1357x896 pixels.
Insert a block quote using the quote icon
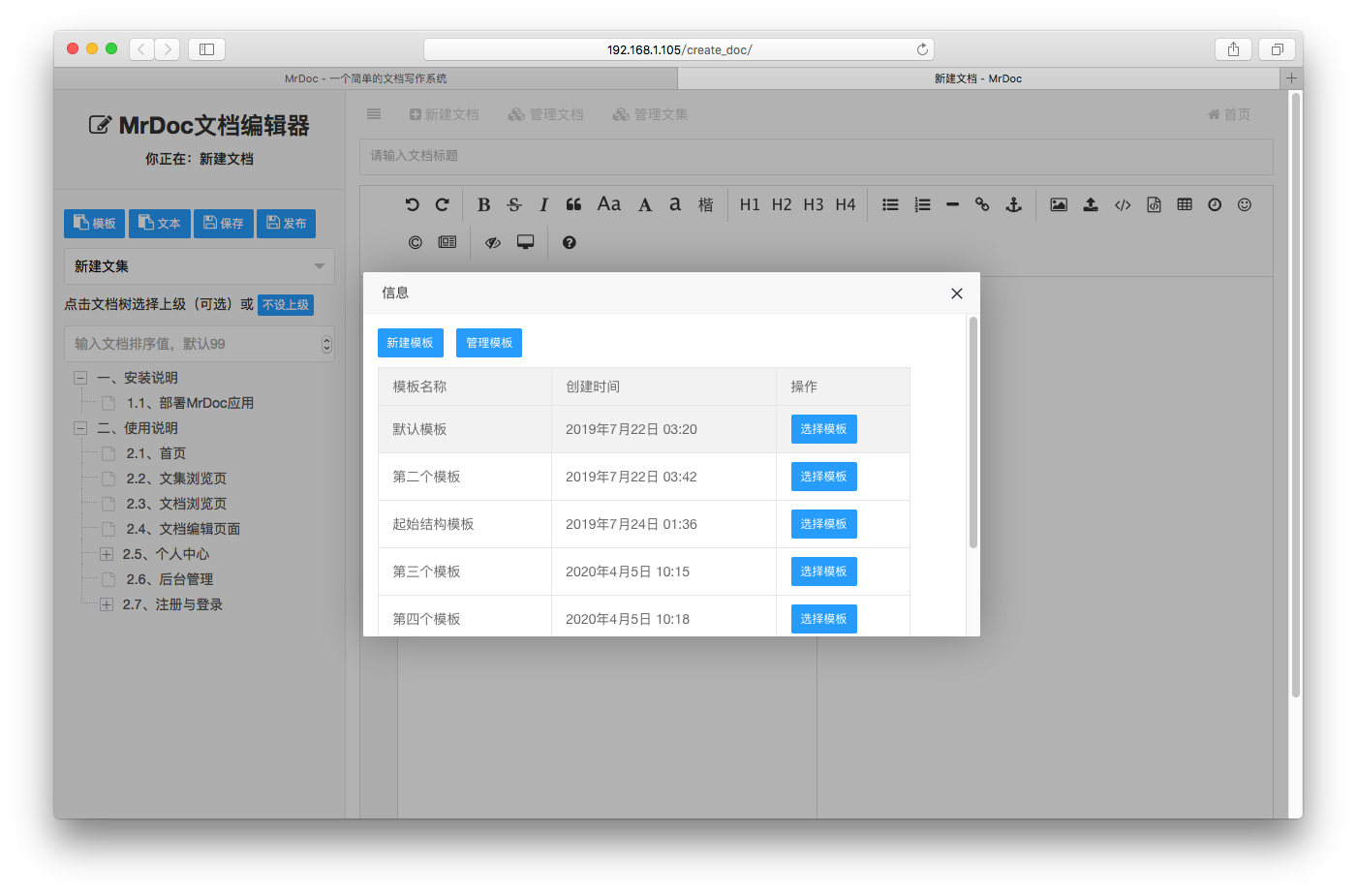(x=573, y=204)
